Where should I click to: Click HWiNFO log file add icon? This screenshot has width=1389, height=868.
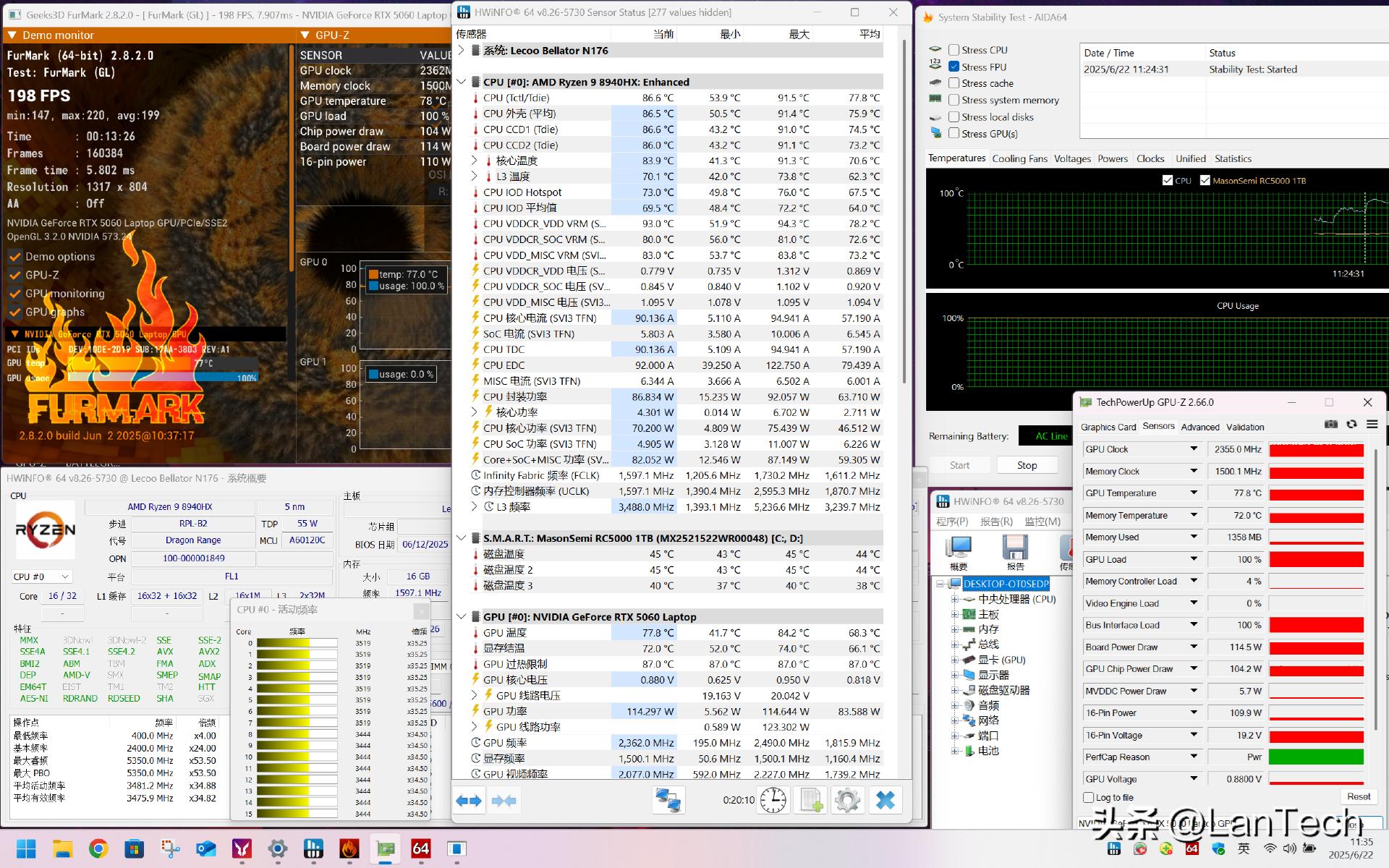[x=811, y=800]
